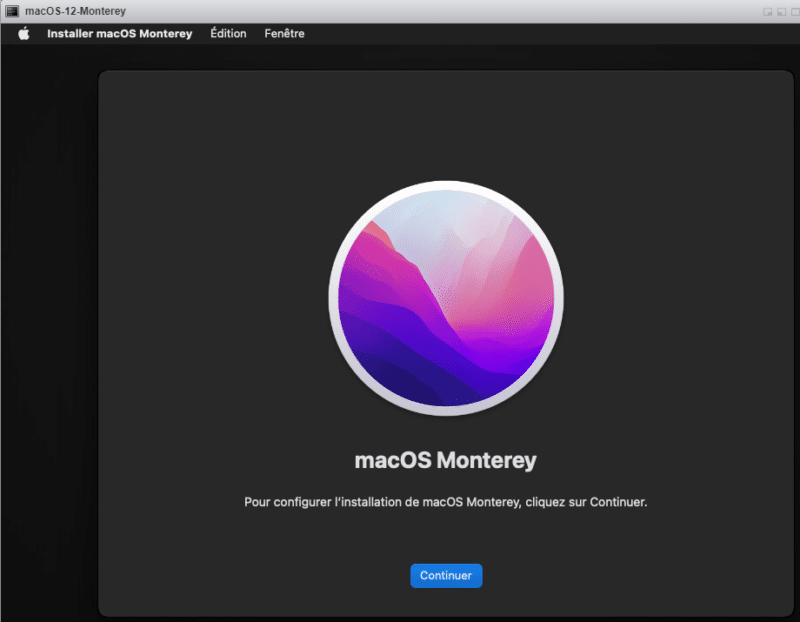Open the Édition menu
The width and height of the screenshot is (800, 622).
228,34
